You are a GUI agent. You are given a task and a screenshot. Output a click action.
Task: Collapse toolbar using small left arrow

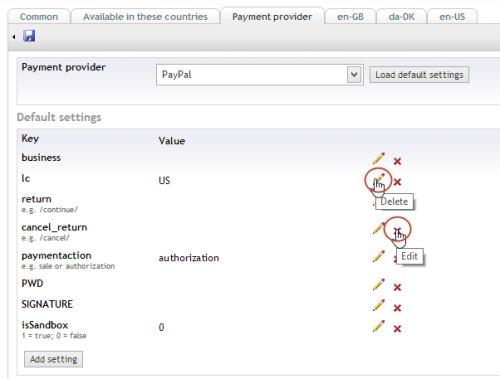(x=14, y=37)
